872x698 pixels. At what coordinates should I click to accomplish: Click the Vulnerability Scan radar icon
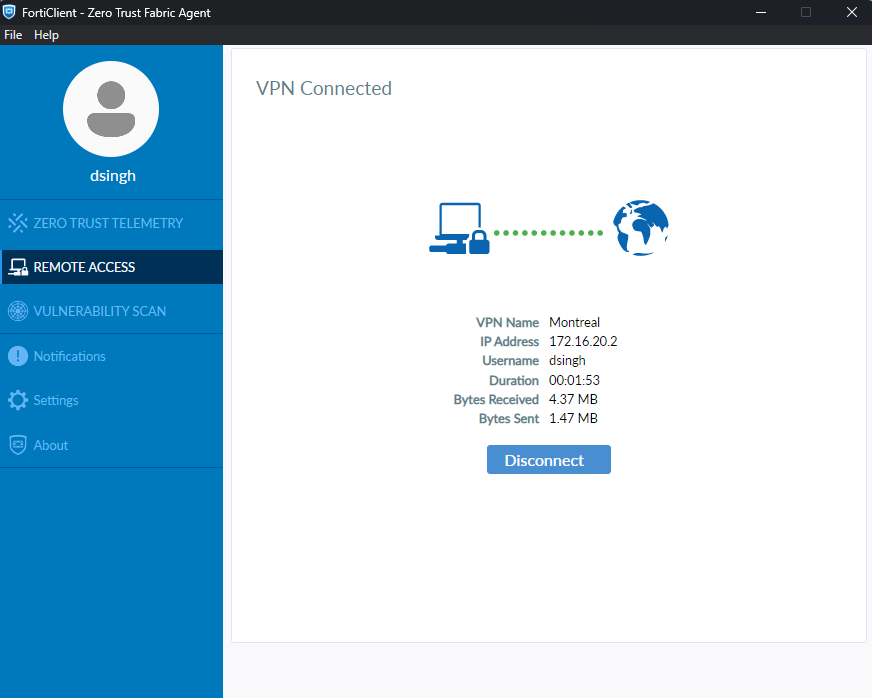click(18, 311)
